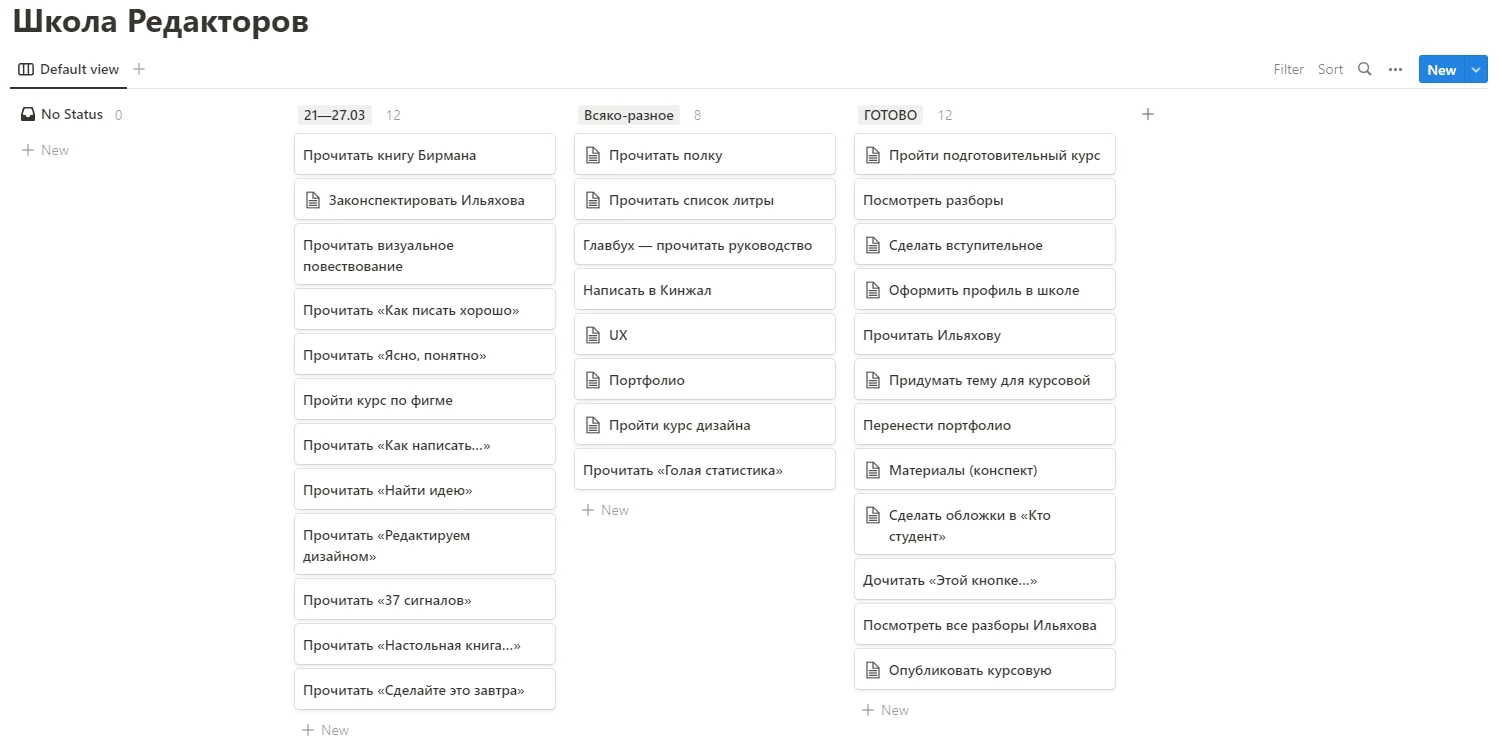1502x744 pixels.
Task: Click the «21—27.03» column label
Action: click(x=334, y=115)
